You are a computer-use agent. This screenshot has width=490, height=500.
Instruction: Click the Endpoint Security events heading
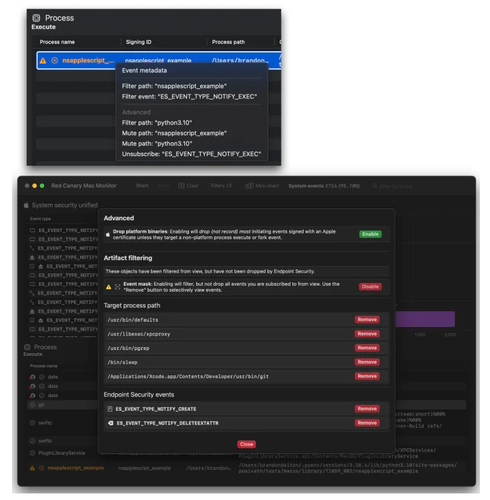coord(139,395)
